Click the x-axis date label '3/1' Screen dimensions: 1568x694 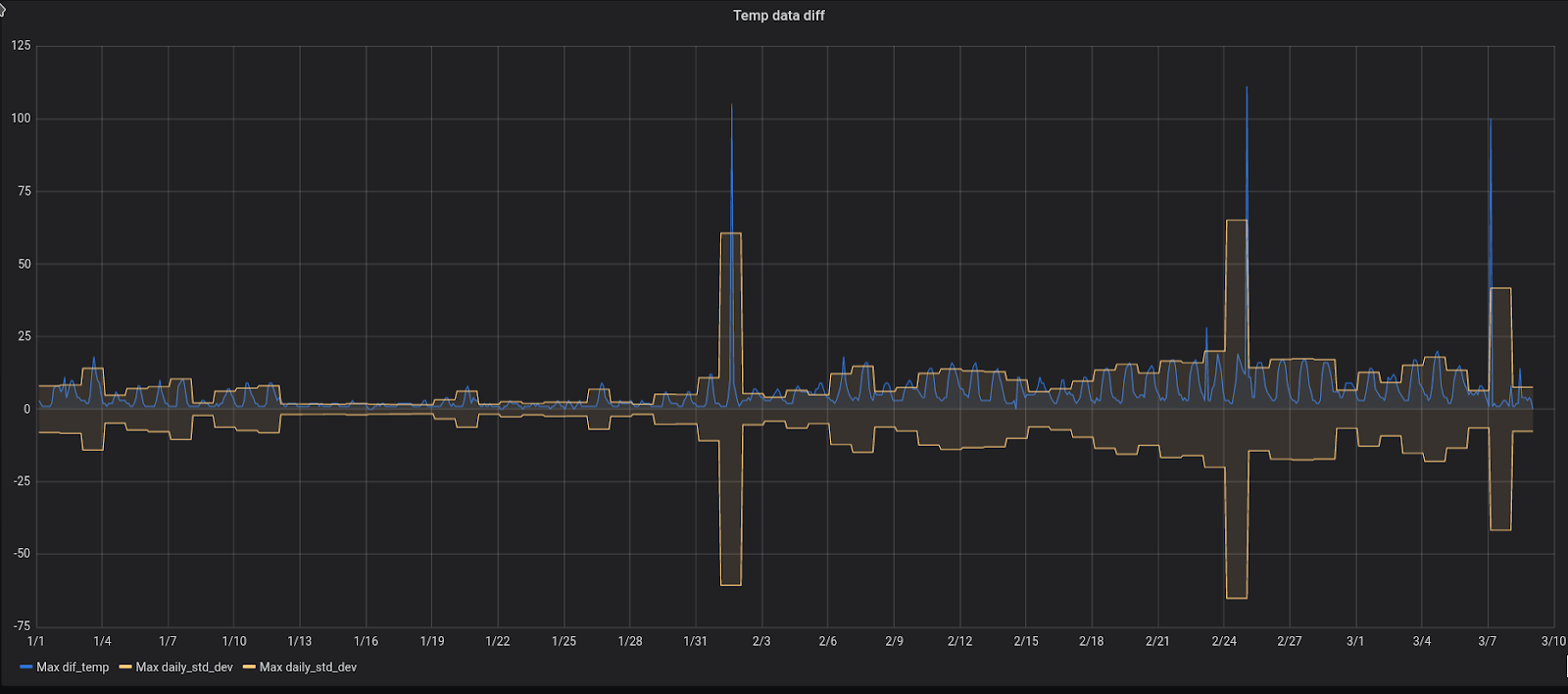tap(1355, 641)
